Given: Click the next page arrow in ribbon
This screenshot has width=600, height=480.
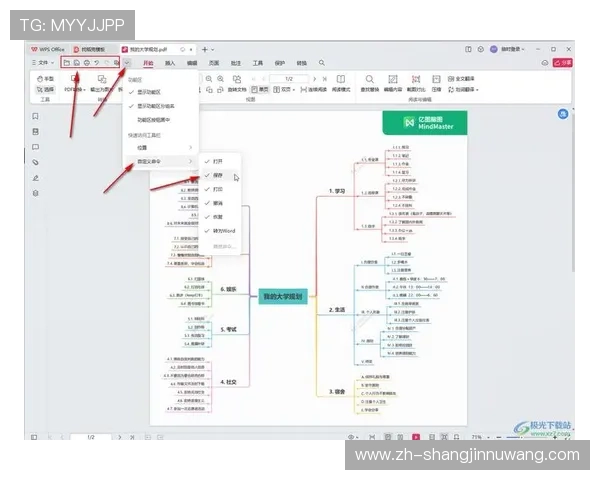Looking at the screenshot, I should click(x=315, y=79).
